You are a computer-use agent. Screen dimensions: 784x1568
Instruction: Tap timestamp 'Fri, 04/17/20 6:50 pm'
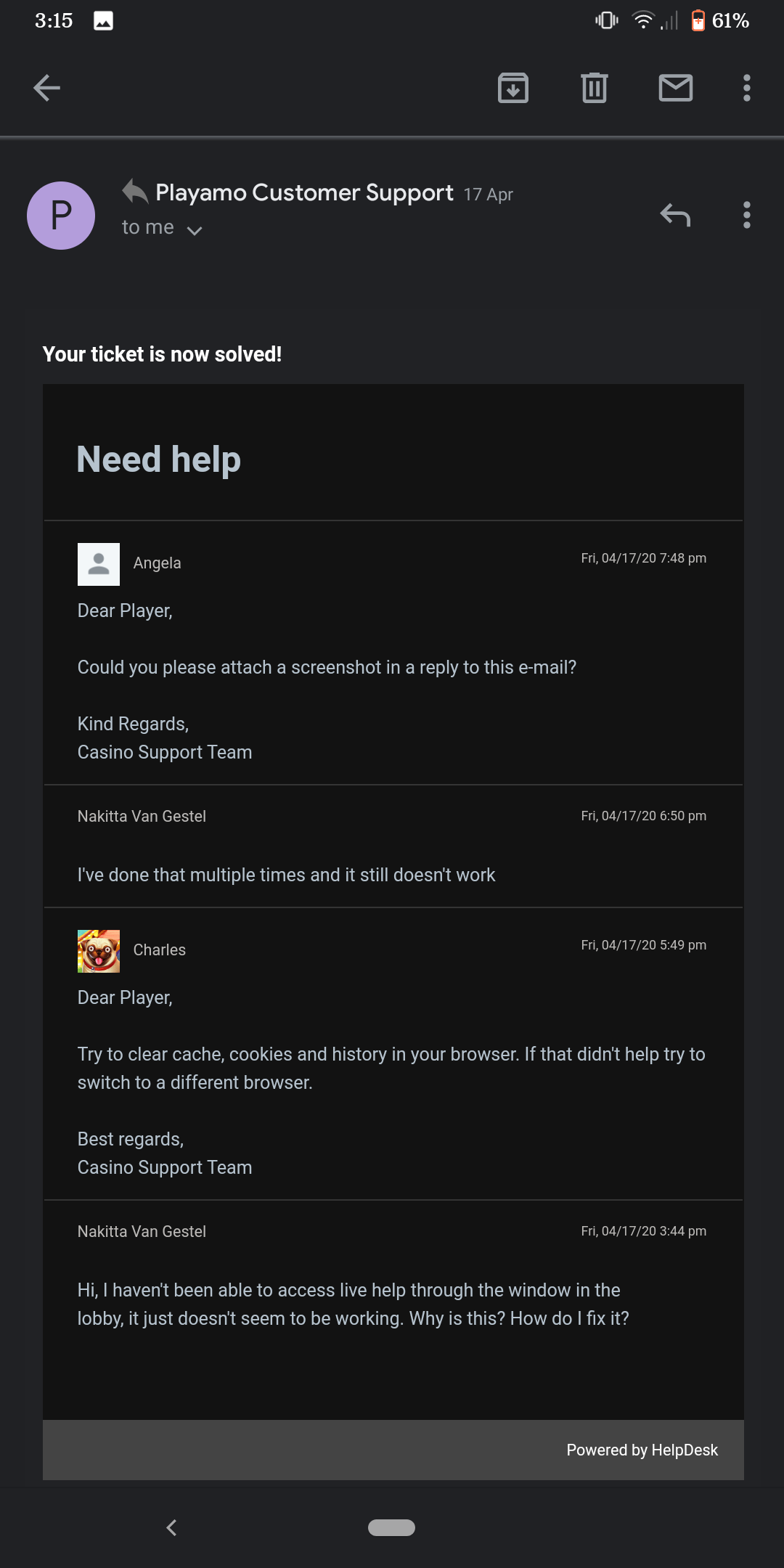click(x=643, y=816)
